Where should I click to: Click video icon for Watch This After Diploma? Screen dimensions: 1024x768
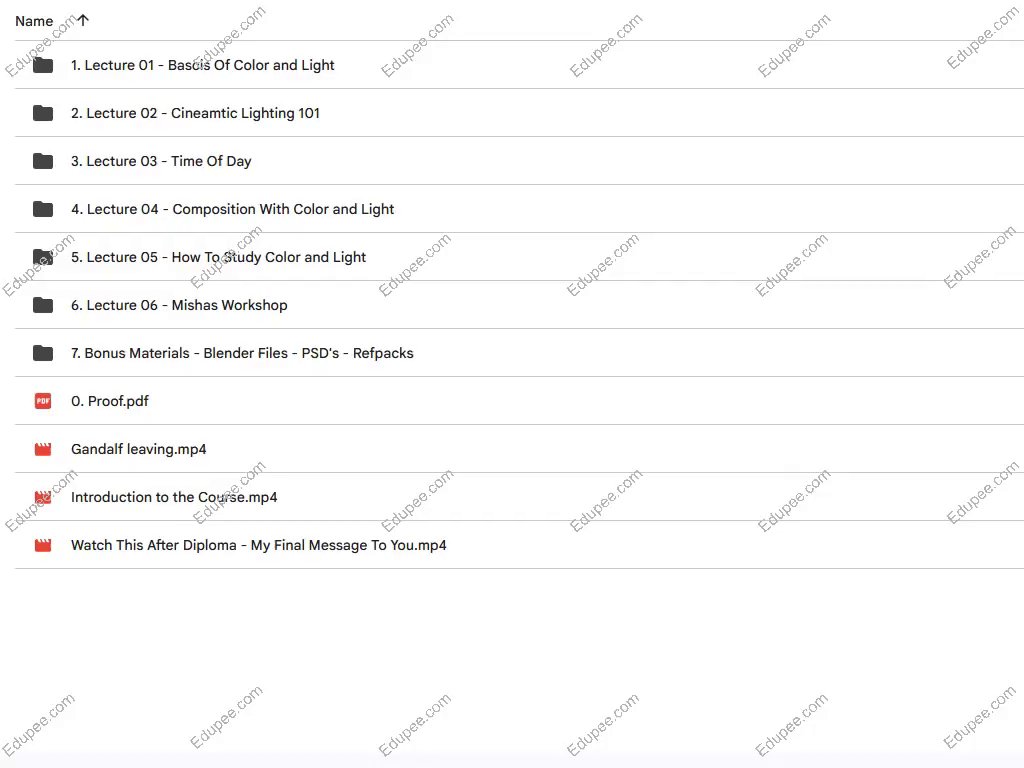point(43,545)
